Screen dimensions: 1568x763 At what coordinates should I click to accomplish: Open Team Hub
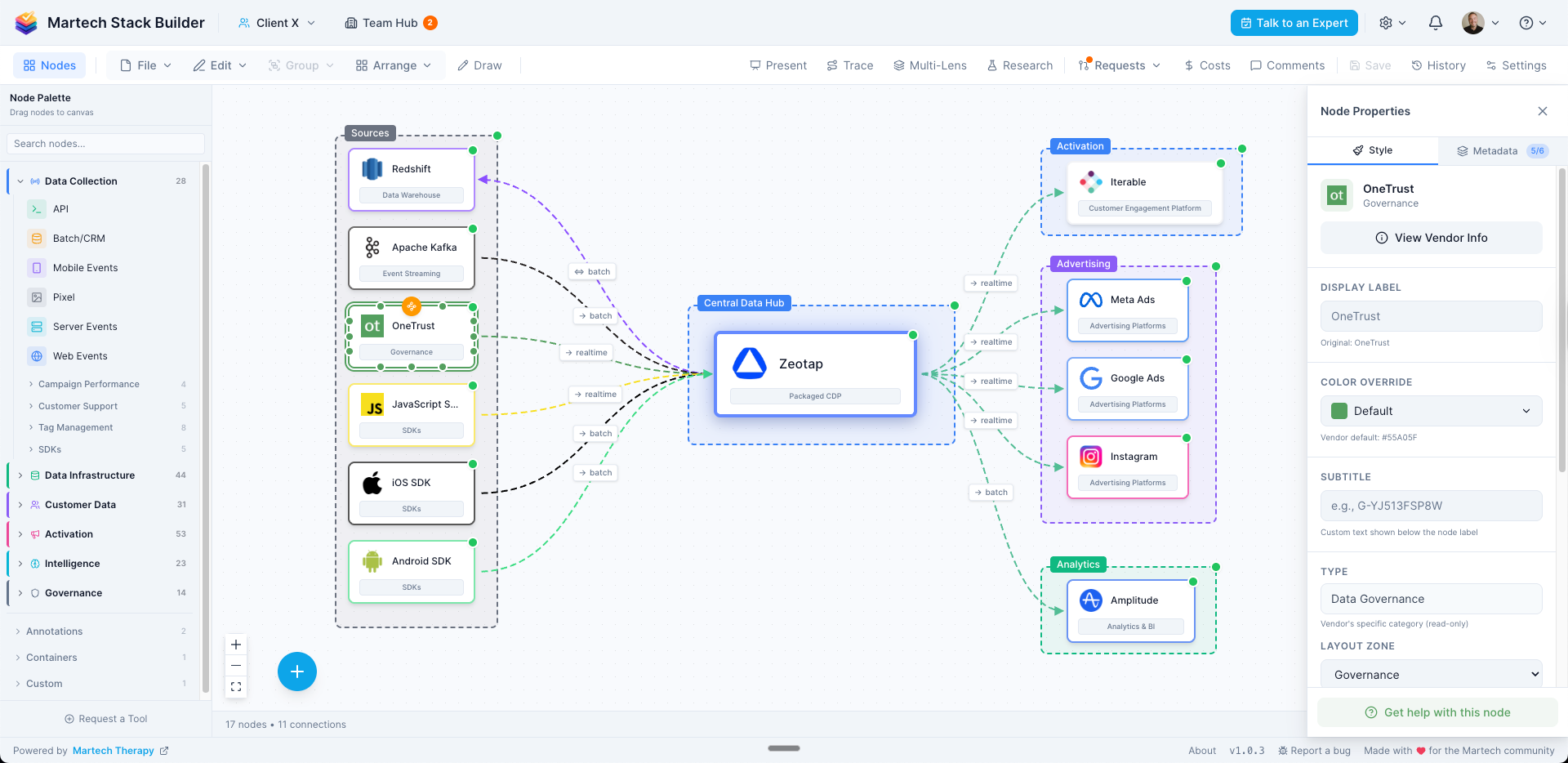pos(391,23)
